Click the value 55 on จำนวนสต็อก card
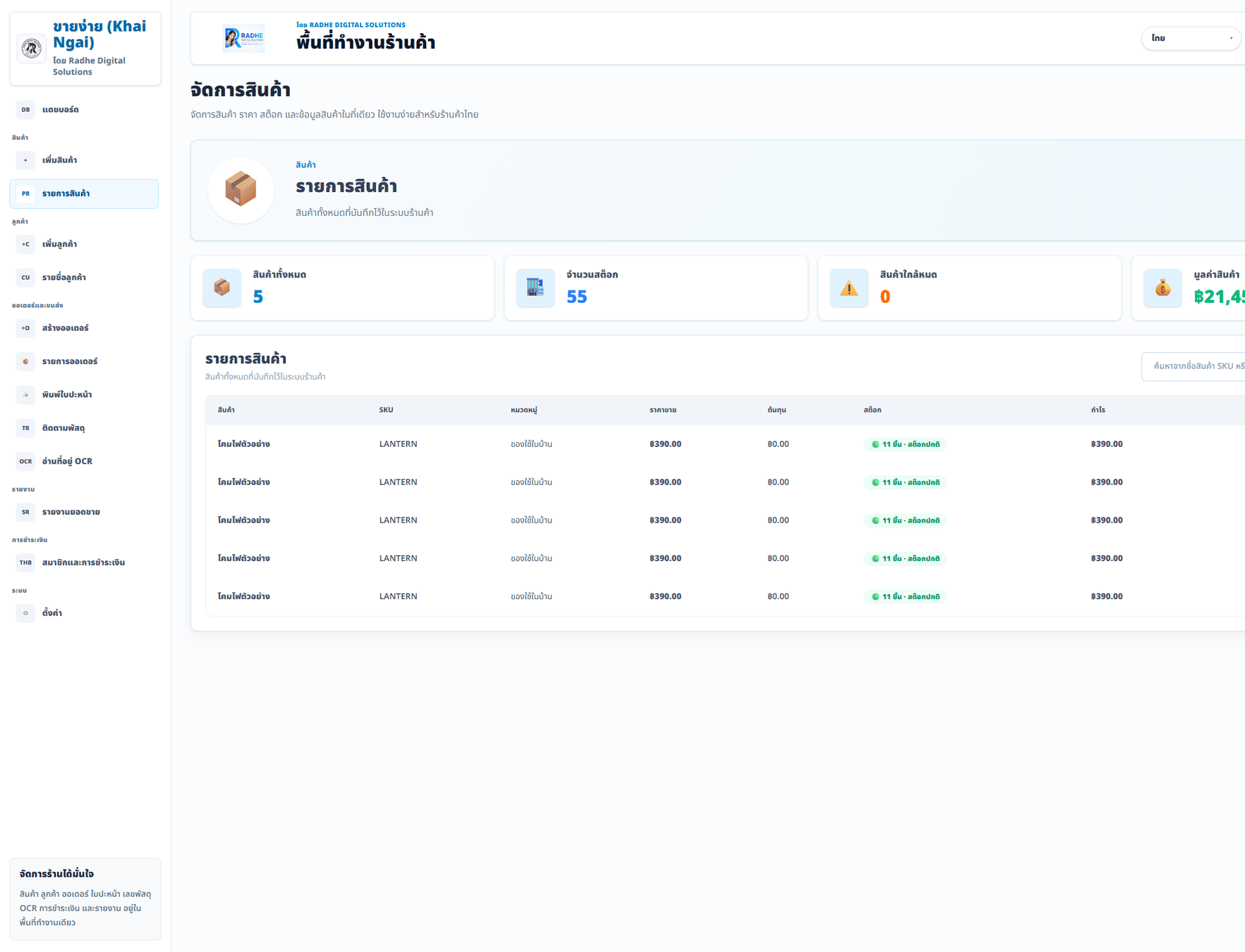This screenshot has height=952, width=1245. coord(576,297)
